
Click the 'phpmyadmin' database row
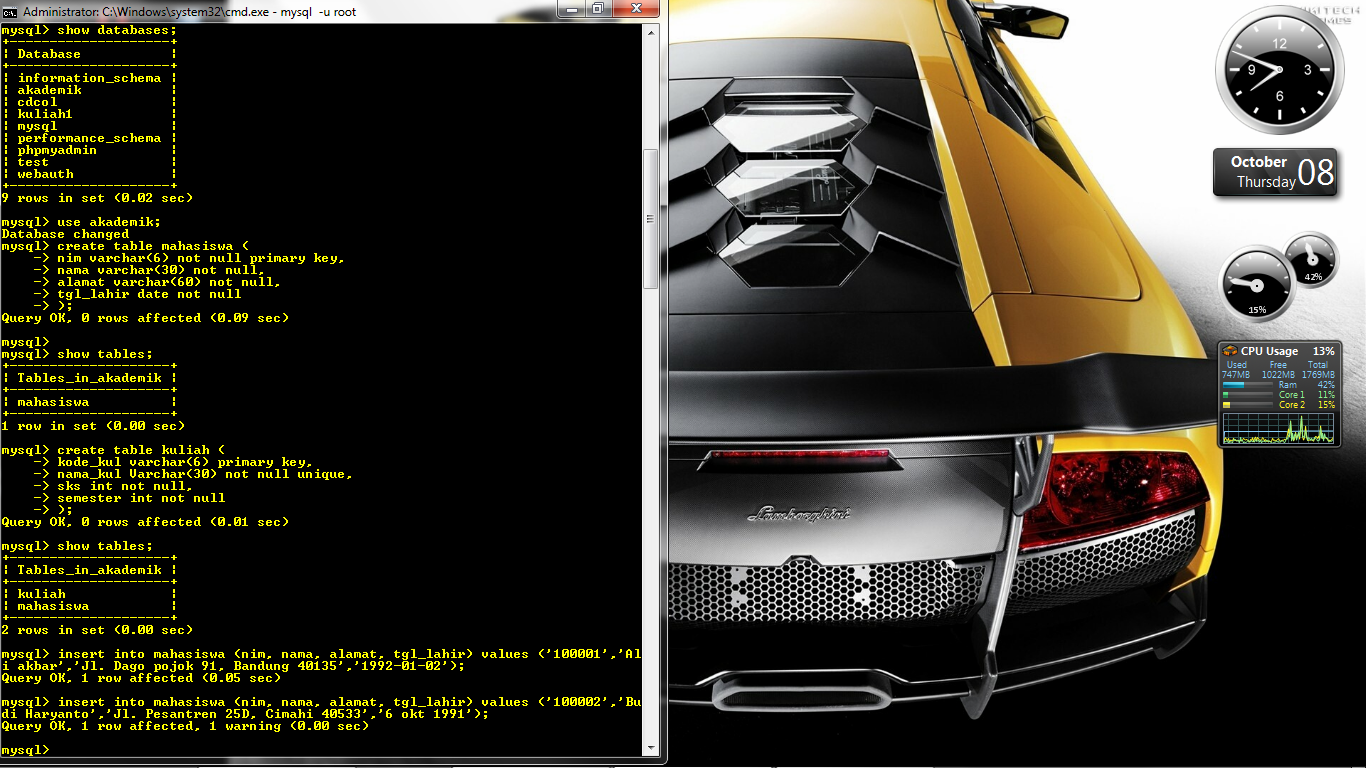(57, 150)
